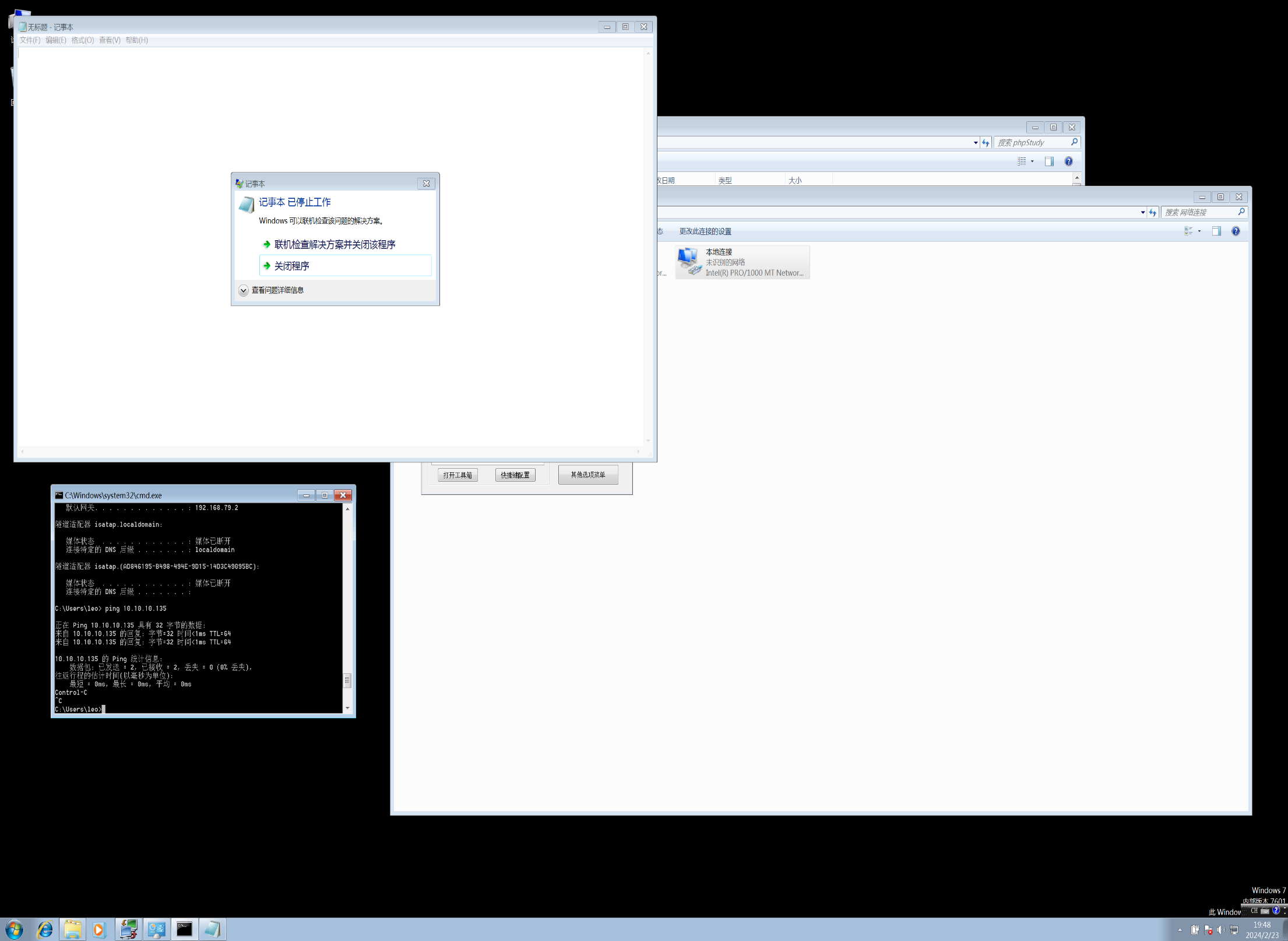Show hidden tray icons arrow
The width and height of the screenshot is (1288, 941).
pos(1180,930)
